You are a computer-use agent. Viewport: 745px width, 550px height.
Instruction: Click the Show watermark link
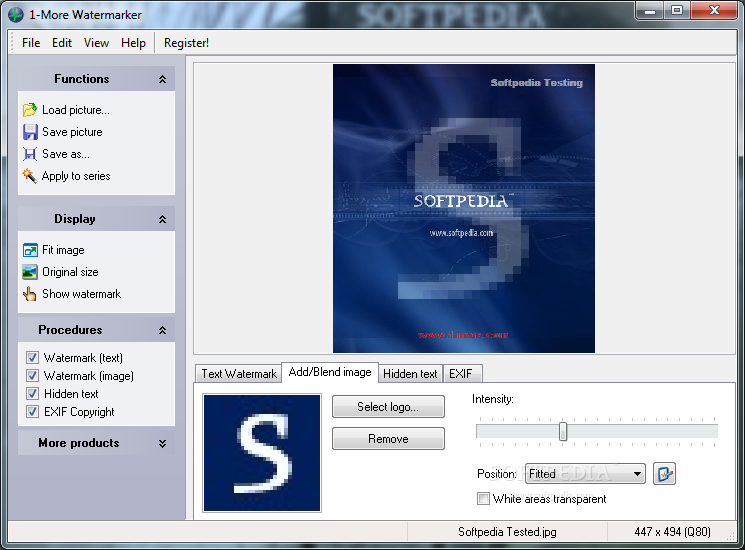pos(82,294)
